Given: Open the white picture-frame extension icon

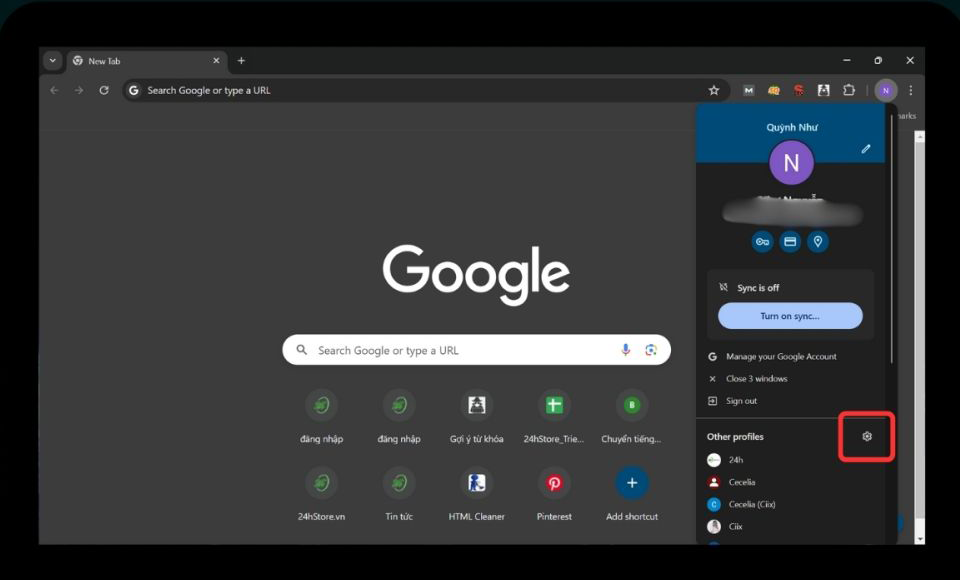Looking at the screenshot, I should [823, 90].
